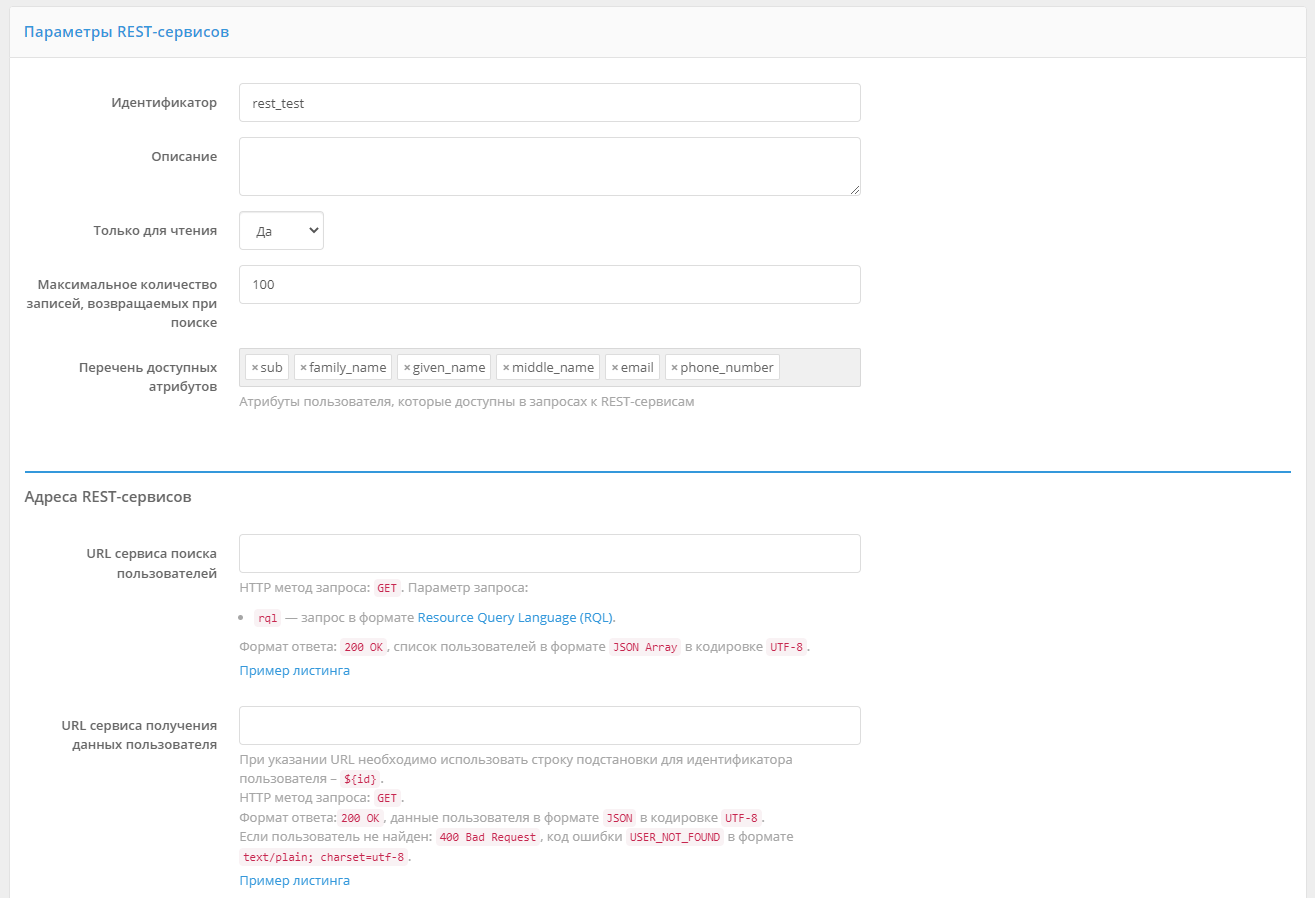Remove the family_name attribute tag
The height and width of the screenshot is (898, 1315).
pos(303,368)
